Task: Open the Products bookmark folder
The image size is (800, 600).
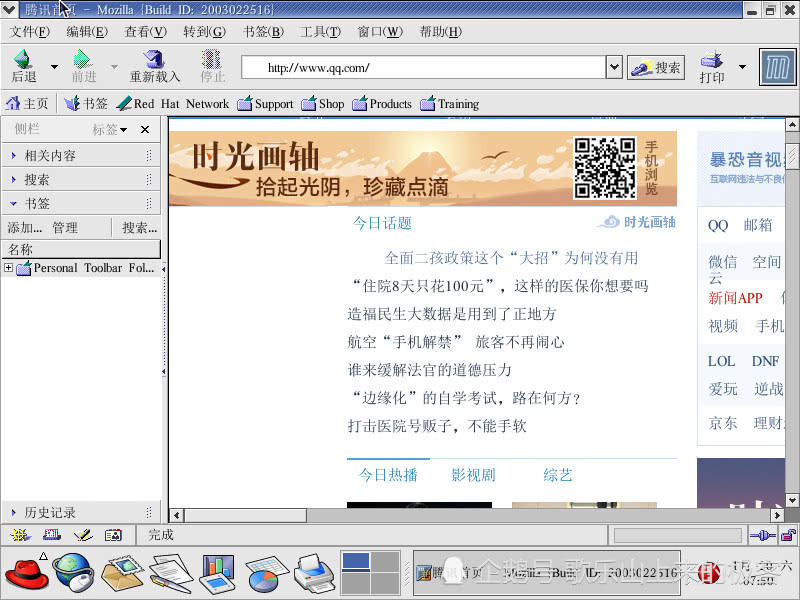Action: pos(382,104)
